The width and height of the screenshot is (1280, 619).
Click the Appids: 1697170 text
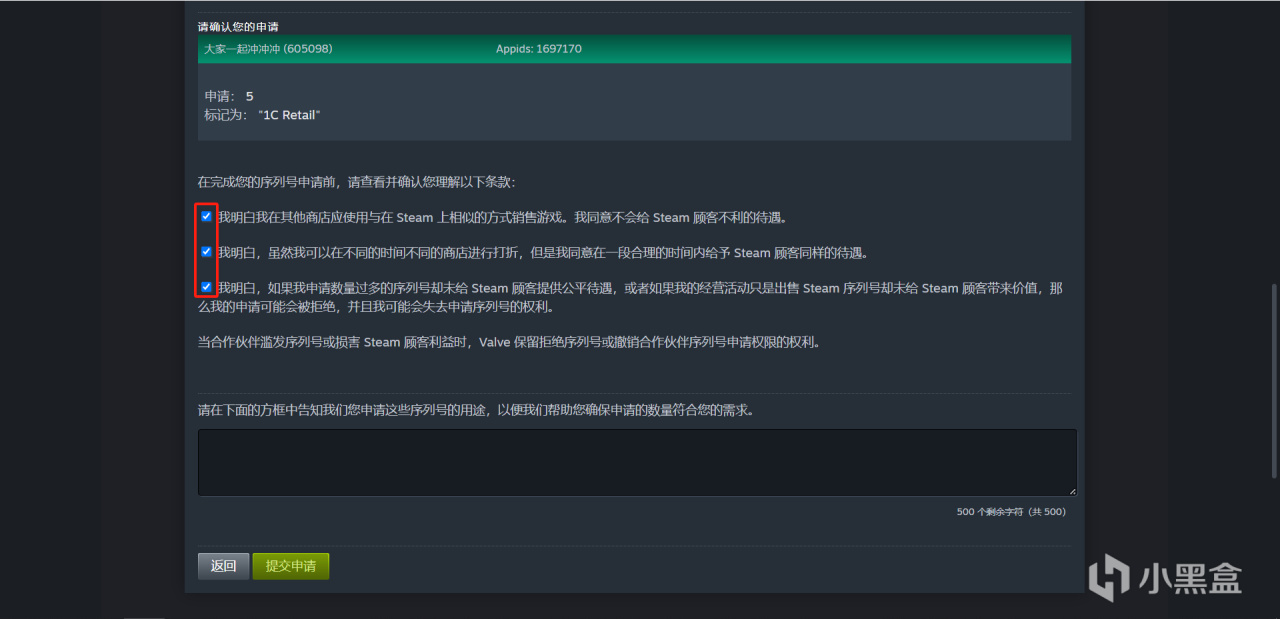click(x=539, y=49)
